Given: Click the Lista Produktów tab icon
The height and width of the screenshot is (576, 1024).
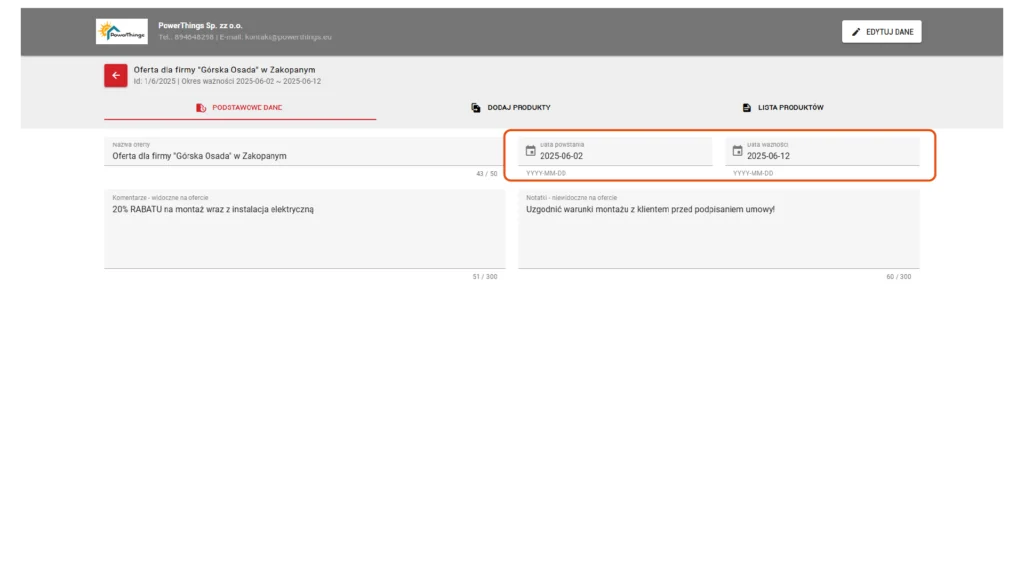Looking at the screenshot, I should pos(747,107).
